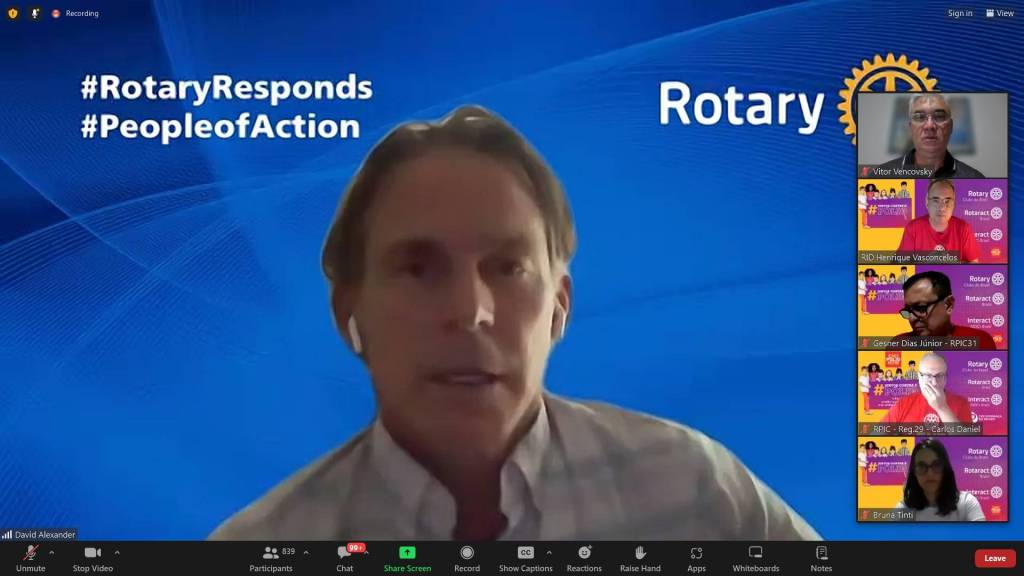Expand audio options arrow beside Unmute
1024x576 pixels.
(52, 552)
